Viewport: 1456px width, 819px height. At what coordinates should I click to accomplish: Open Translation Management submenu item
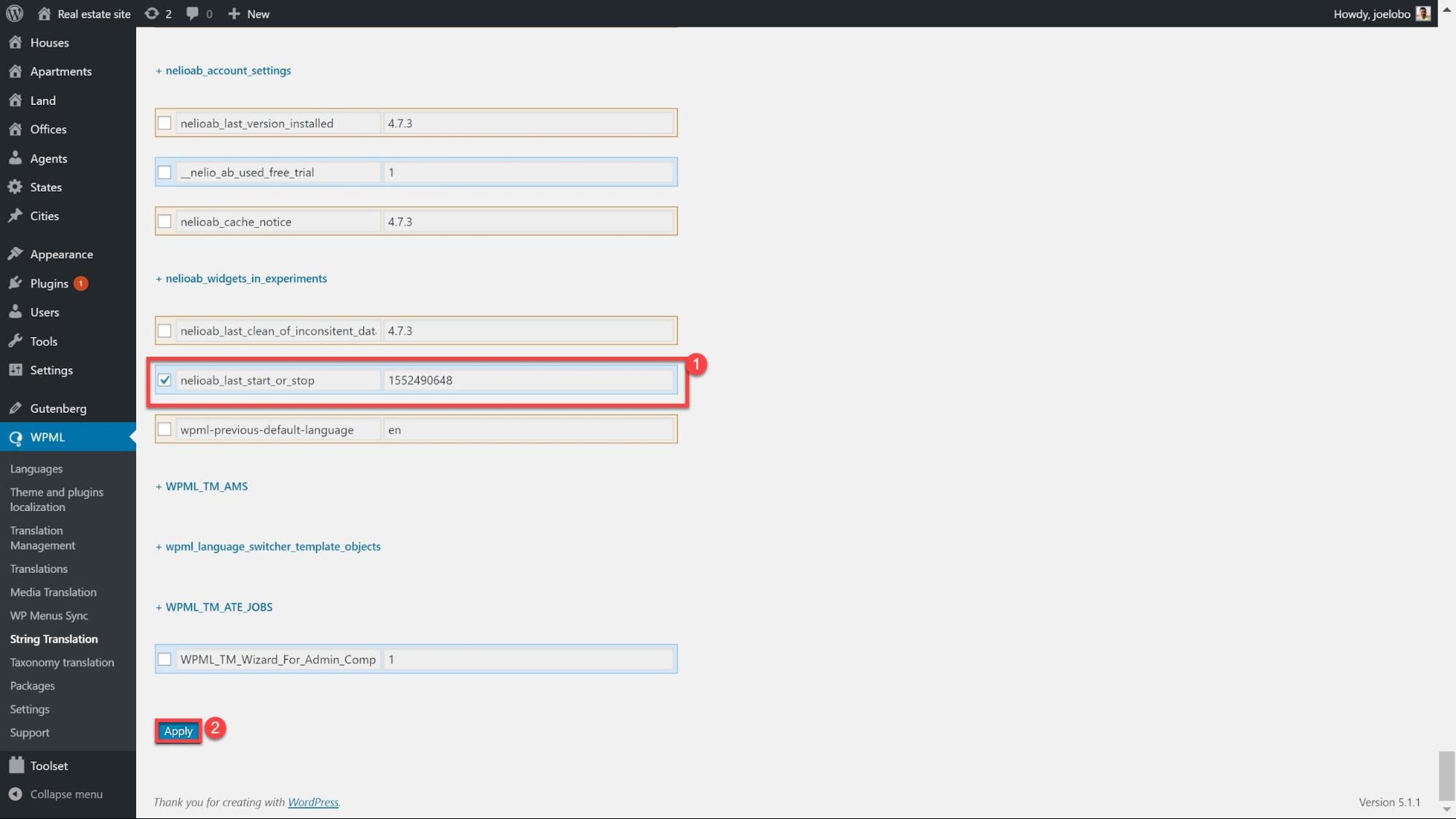[42, 538]
